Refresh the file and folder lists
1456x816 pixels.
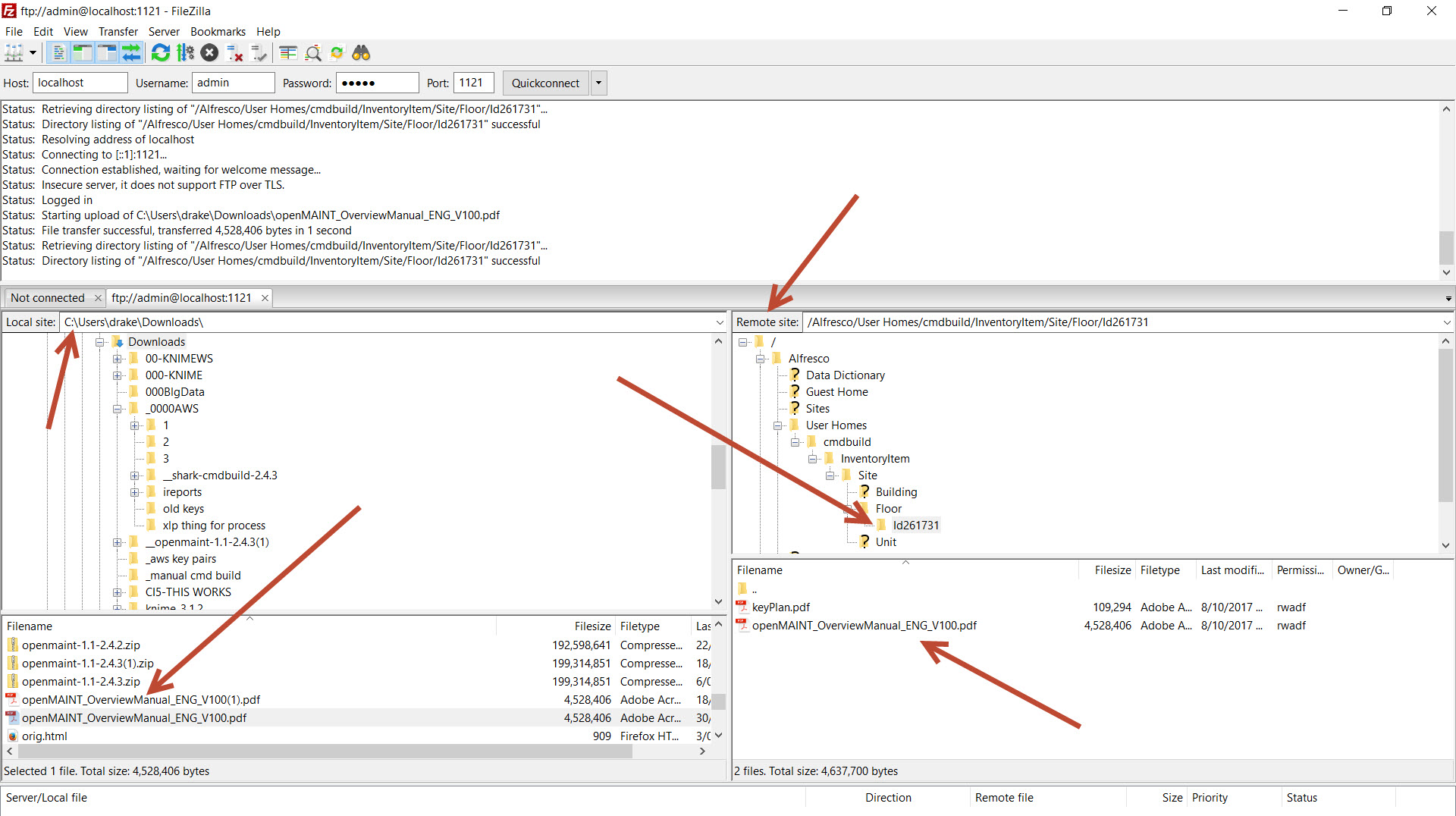pyautogui.click(x=161, y=53)
